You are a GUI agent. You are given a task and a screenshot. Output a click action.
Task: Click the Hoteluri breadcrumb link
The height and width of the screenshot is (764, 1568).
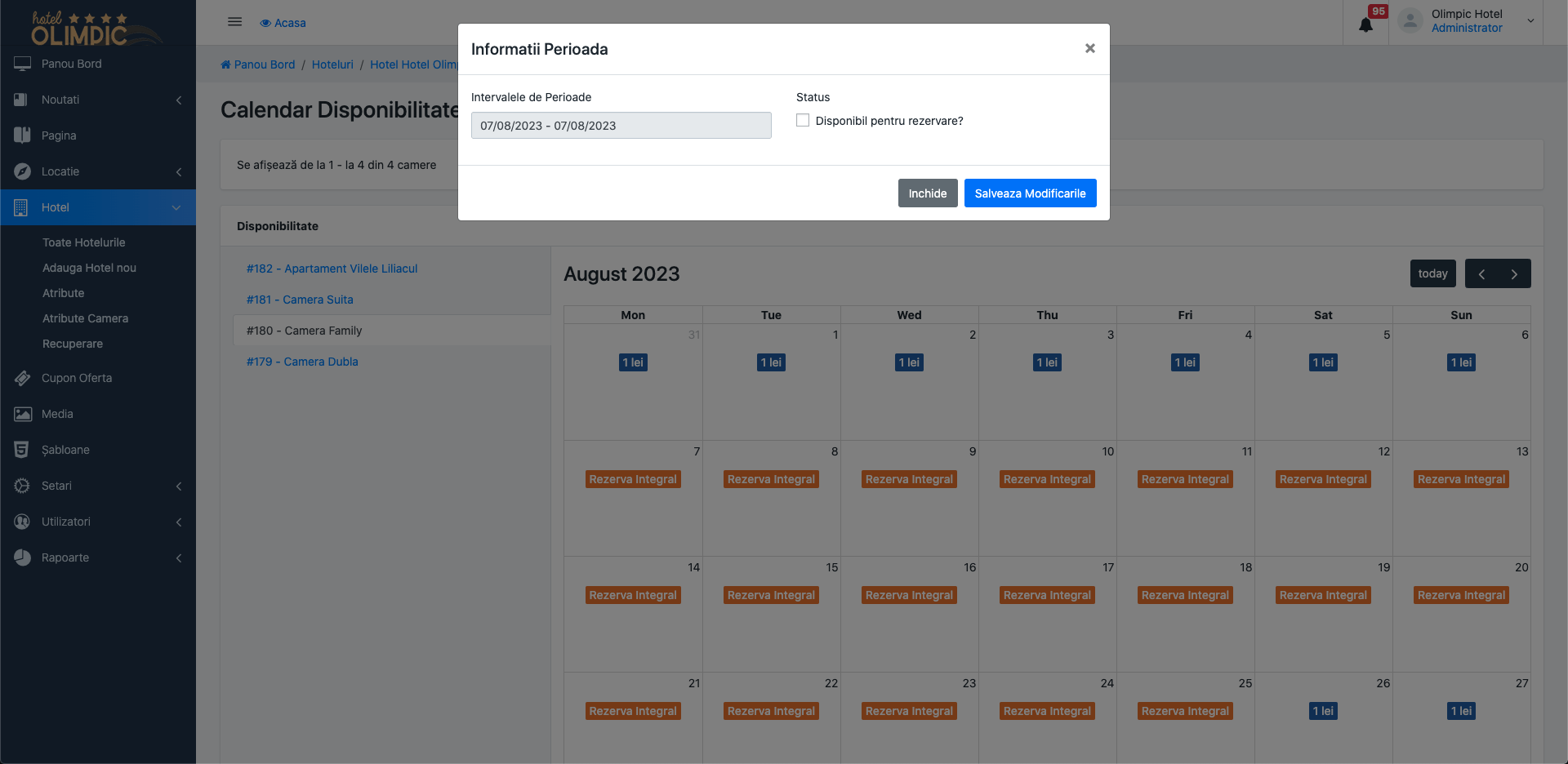(x=332, y=64)
